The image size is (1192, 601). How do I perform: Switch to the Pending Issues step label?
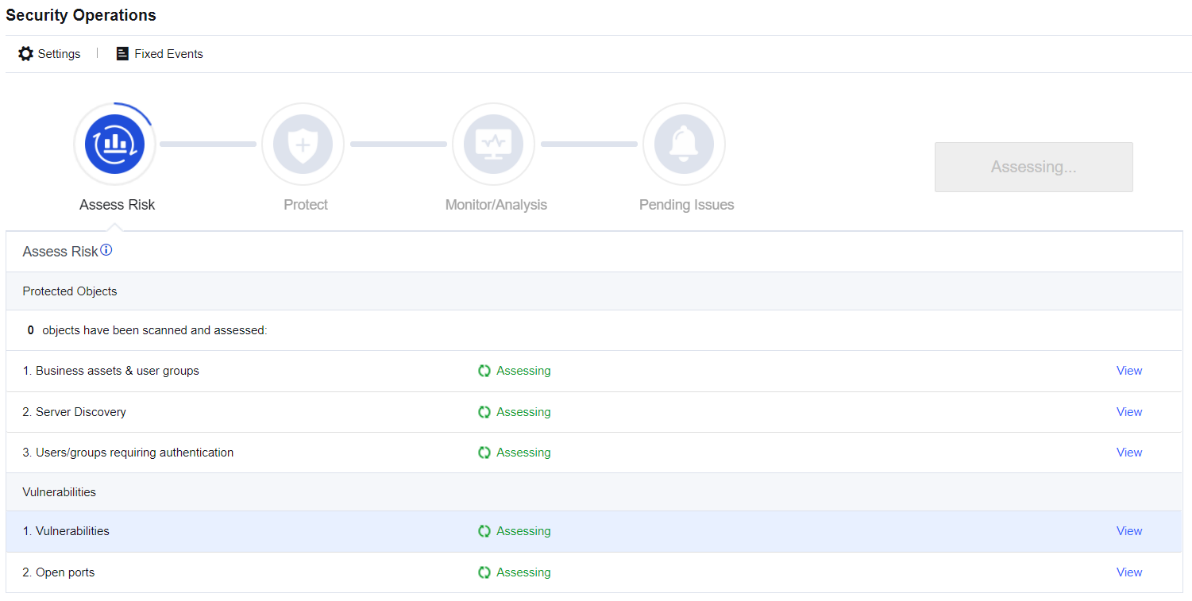[x=686, y=205]
